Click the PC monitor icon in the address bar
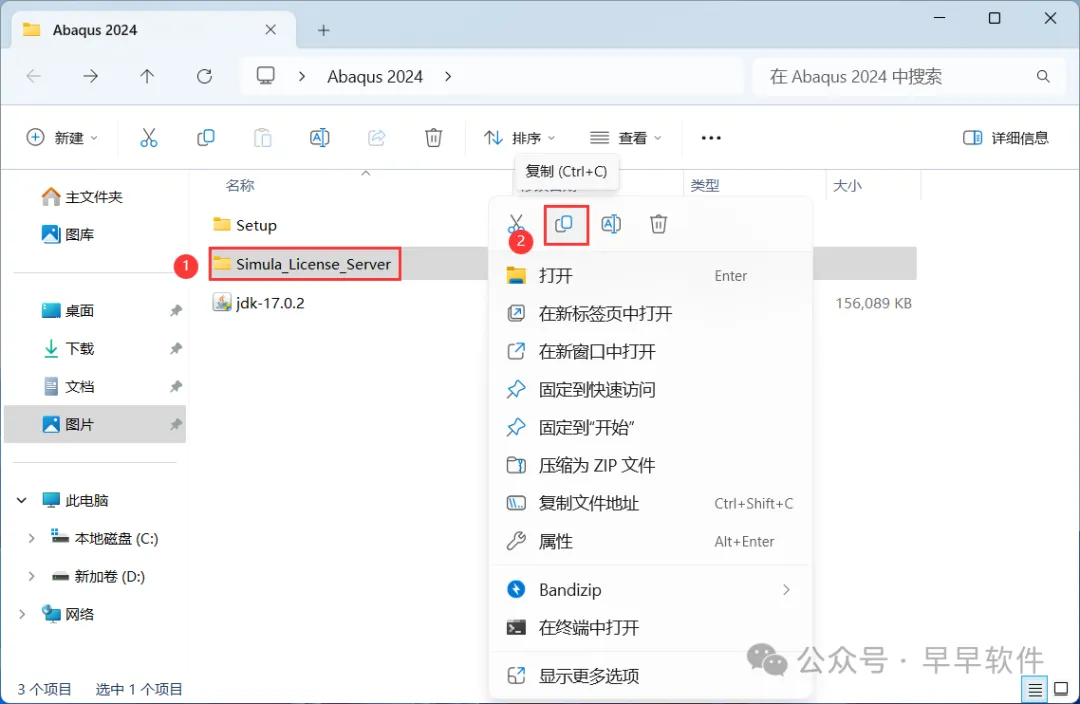1080x704 pixels. pos(266,76)
